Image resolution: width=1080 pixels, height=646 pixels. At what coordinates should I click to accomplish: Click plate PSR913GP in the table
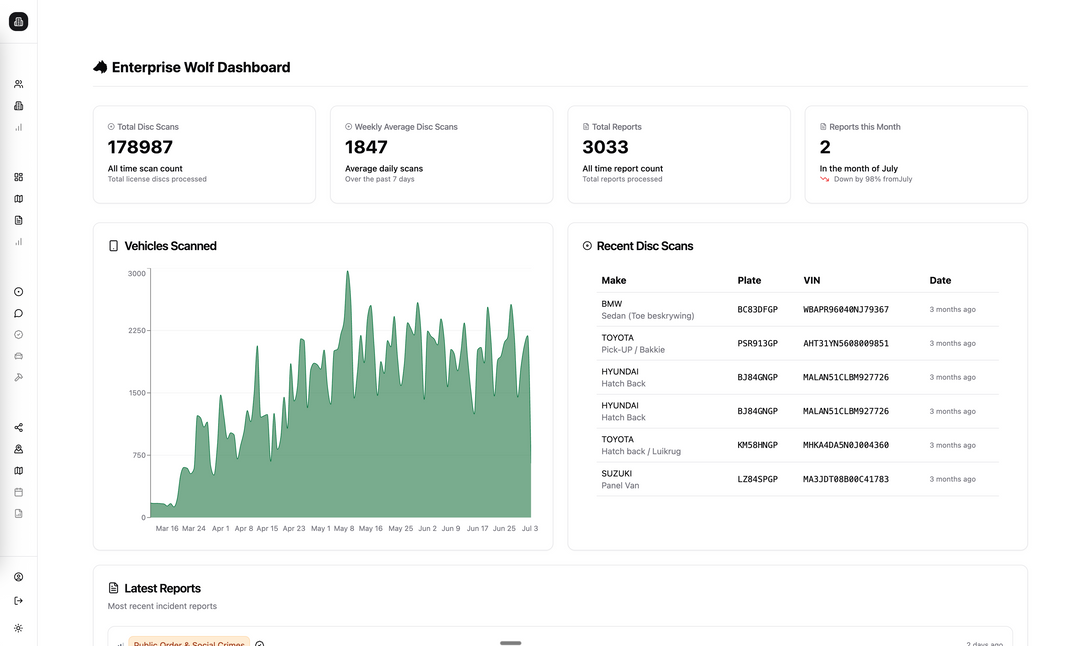pyautogui.click(x=757, y=344)
